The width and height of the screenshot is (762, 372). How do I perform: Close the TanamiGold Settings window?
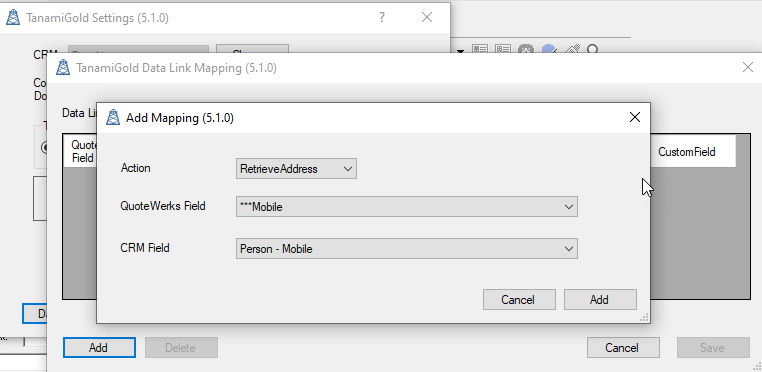pos(427,18)
